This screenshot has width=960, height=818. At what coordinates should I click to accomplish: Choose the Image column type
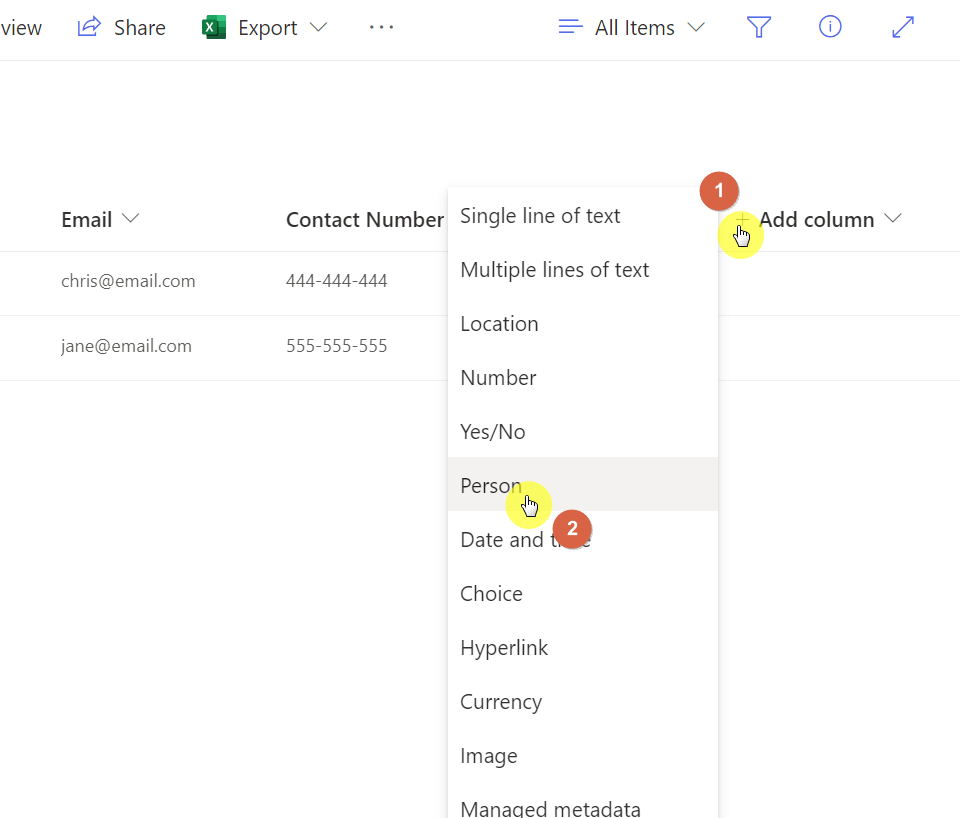pos(583,755)
